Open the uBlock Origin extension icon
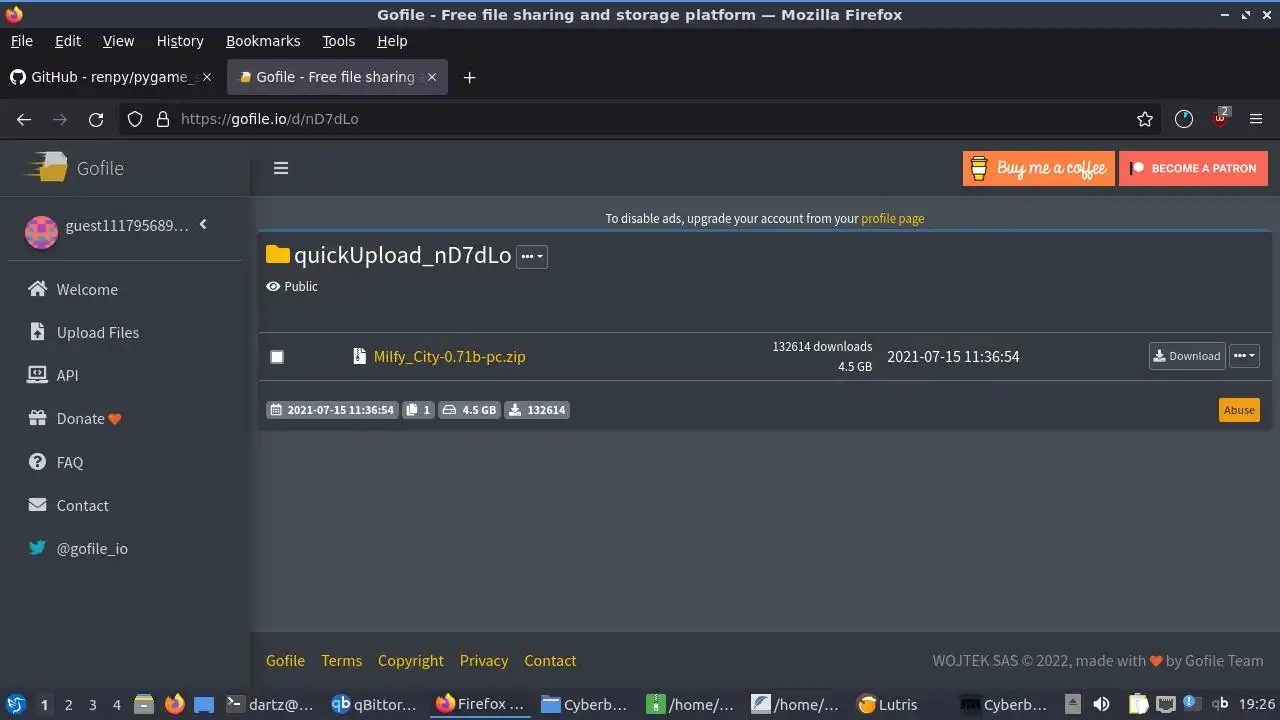 click(1221, 118)
